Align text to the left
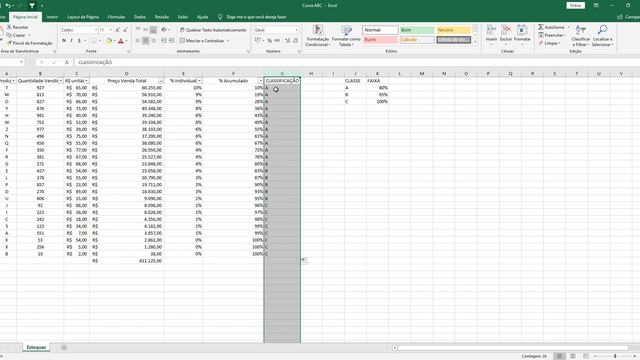Screen dimensions: 640x360 (x=138, y=41)
